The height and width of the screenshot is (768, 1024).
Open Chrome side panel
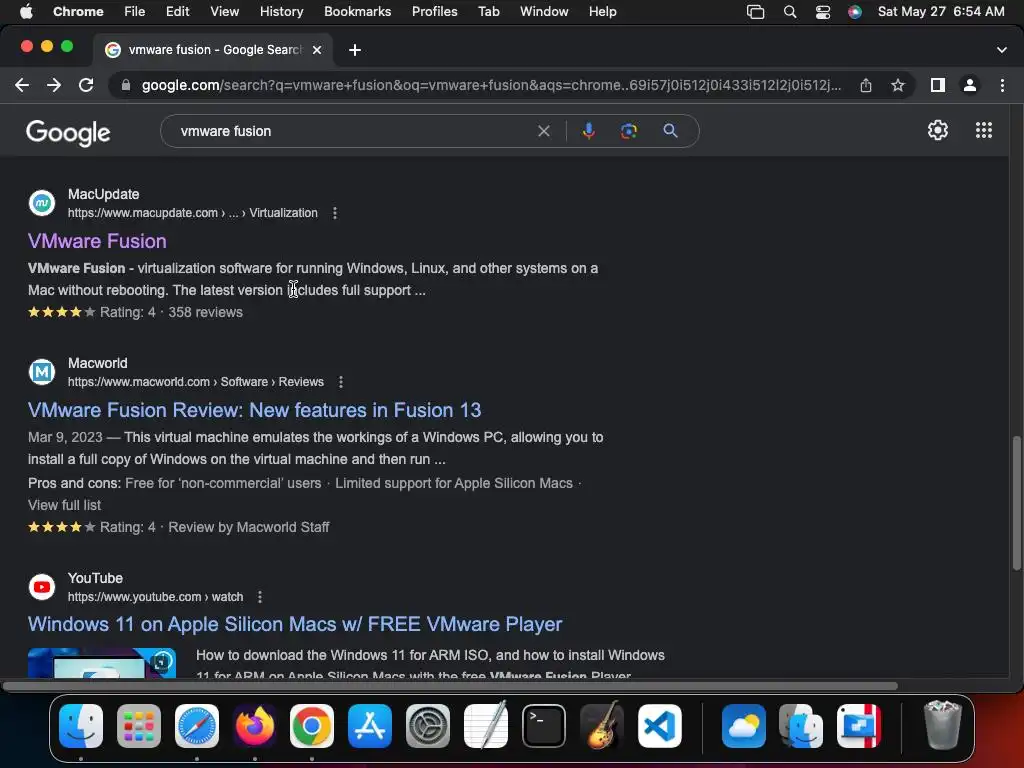pyautogui.click(x=938, y=85)
